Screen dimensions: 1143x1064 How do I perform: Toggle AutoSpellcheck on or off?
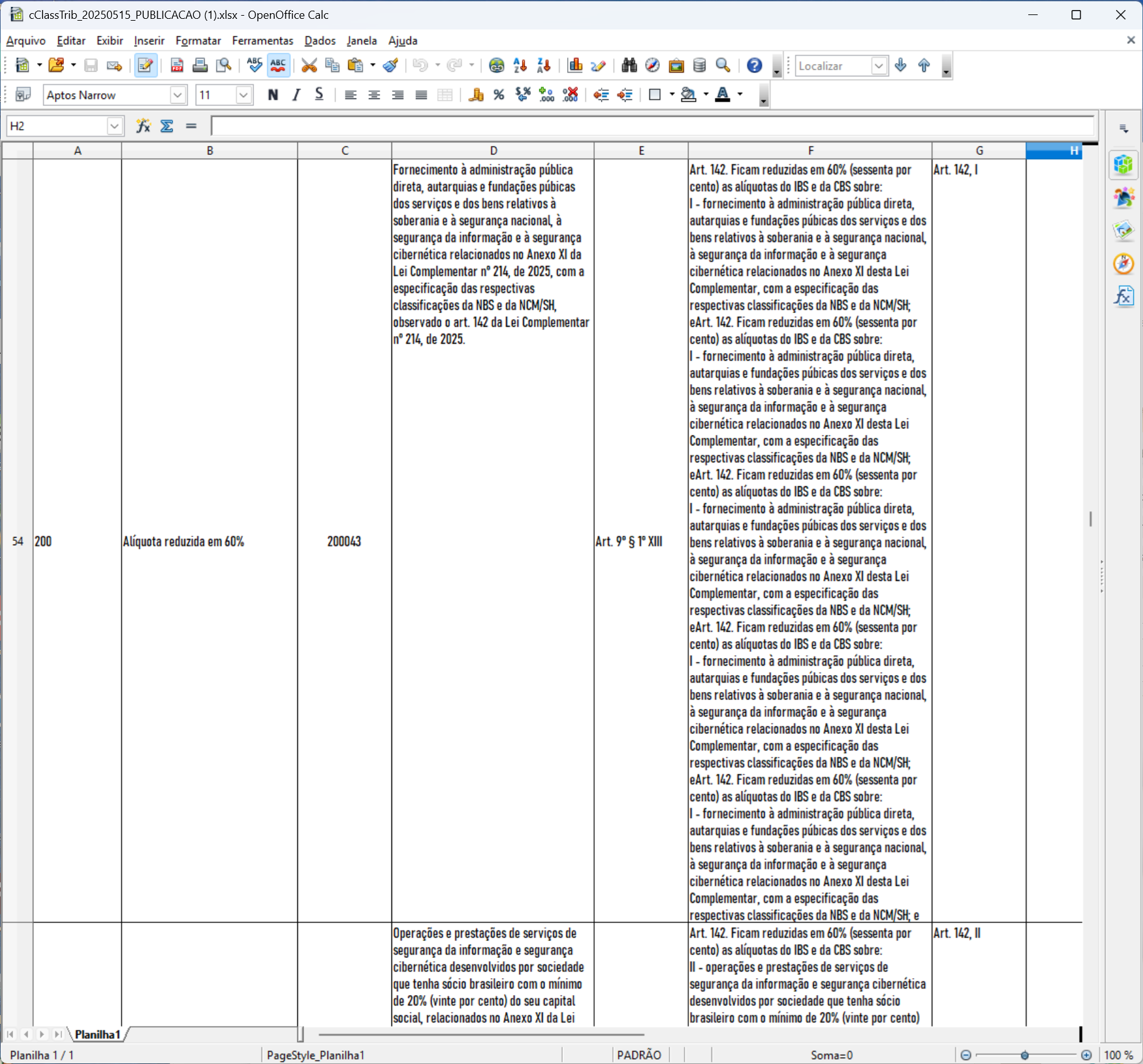(x=278, y=66)
